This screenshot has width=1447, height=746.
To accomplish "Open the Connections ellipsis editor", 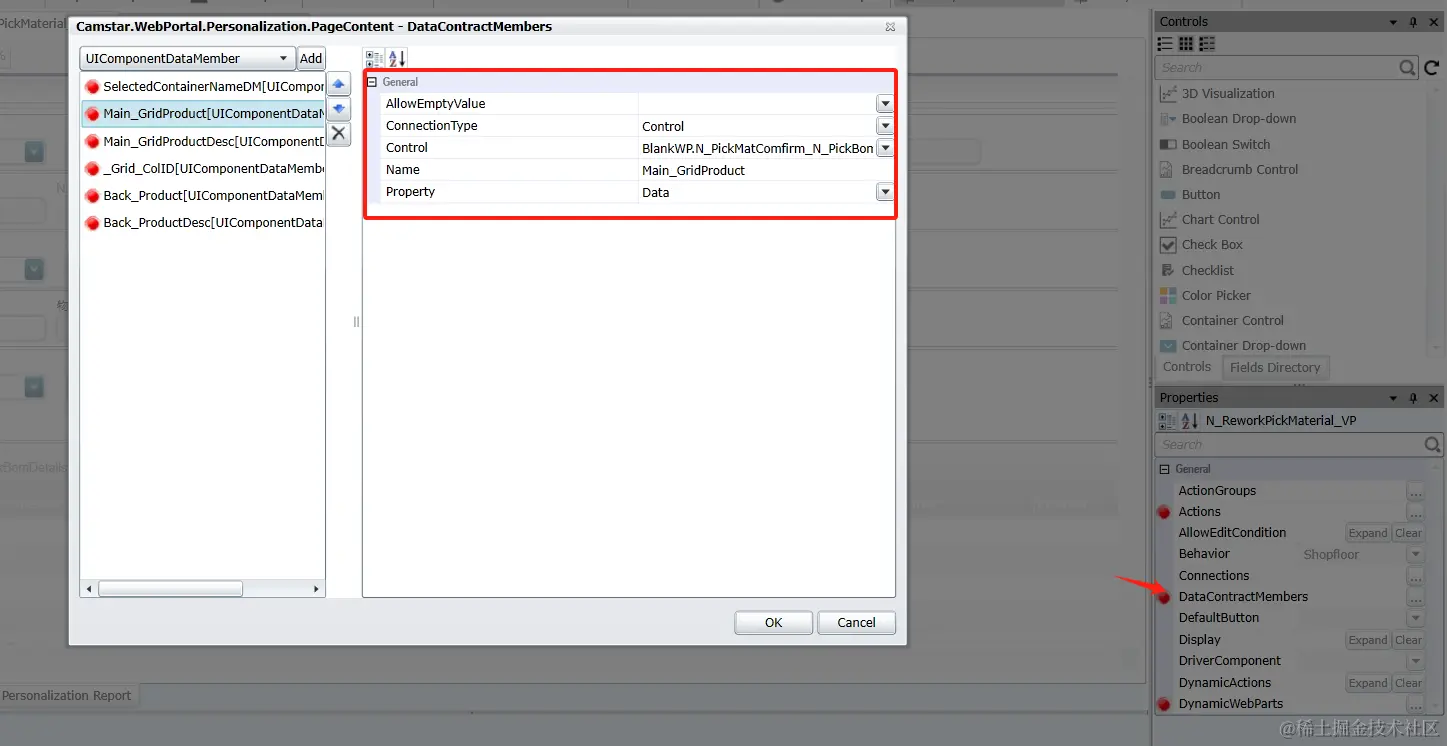I will (1415, 576).
